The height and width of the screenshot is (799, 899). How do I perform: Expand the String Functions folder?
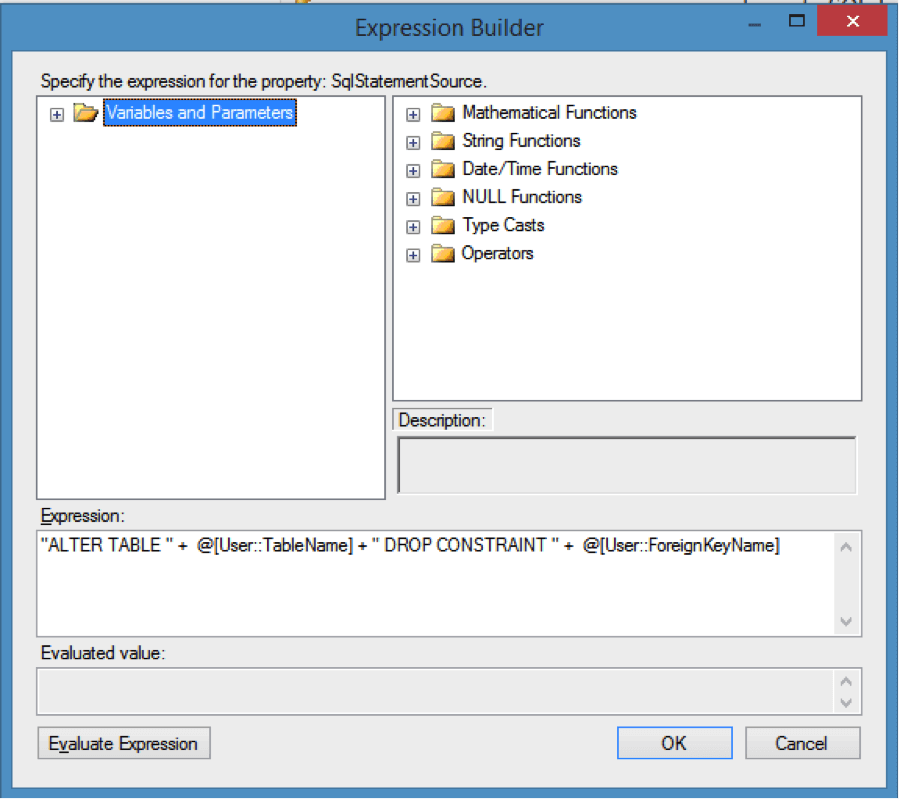[x=413, y=143]
